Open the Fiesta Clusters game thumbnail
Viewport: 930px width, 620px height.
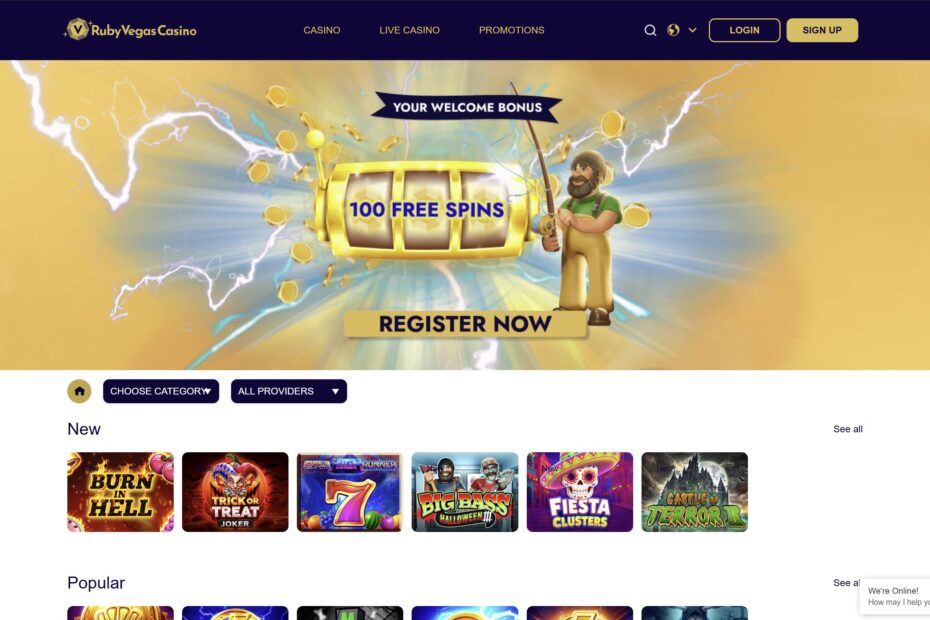[x=579, y=492]
